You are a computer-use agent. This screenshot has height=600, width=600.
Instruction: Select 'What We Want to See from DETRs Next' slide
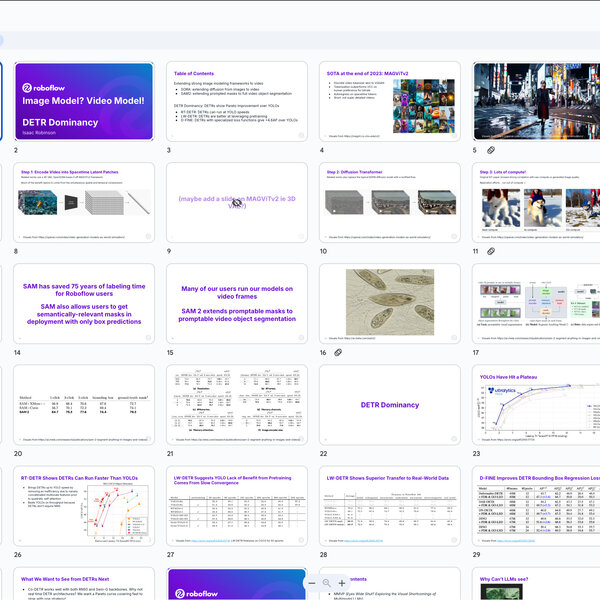[x=84, y=584]
